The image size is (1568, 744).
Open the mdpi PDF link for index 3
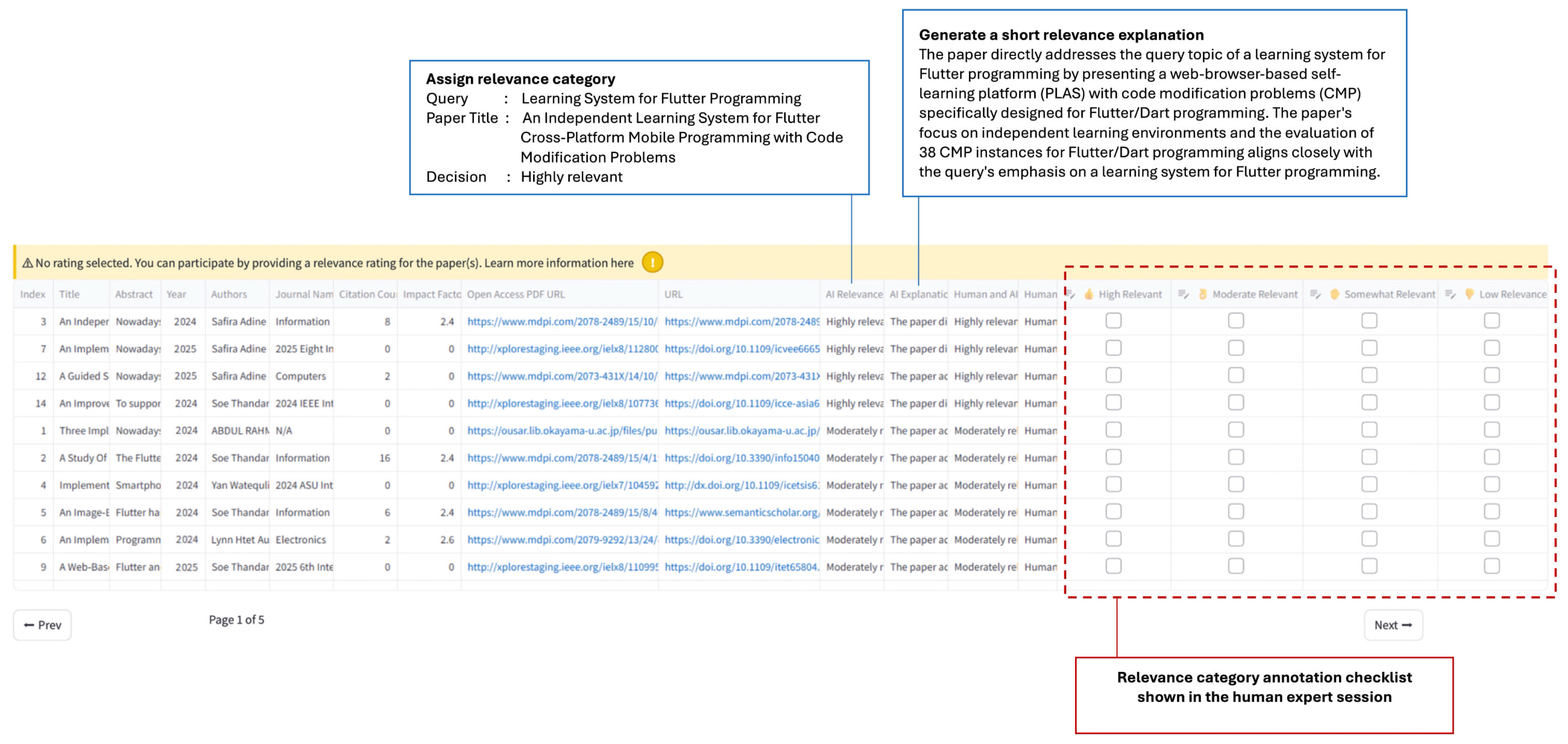(562, 322)
